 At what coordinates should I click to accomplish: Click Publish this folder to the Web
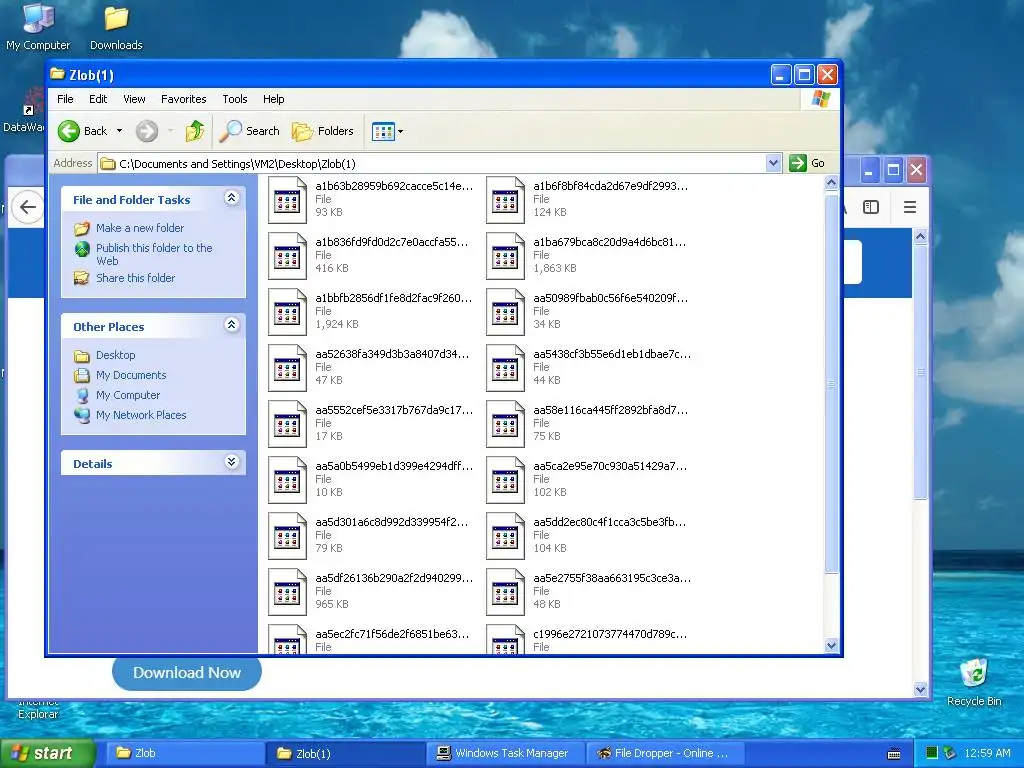154,254
